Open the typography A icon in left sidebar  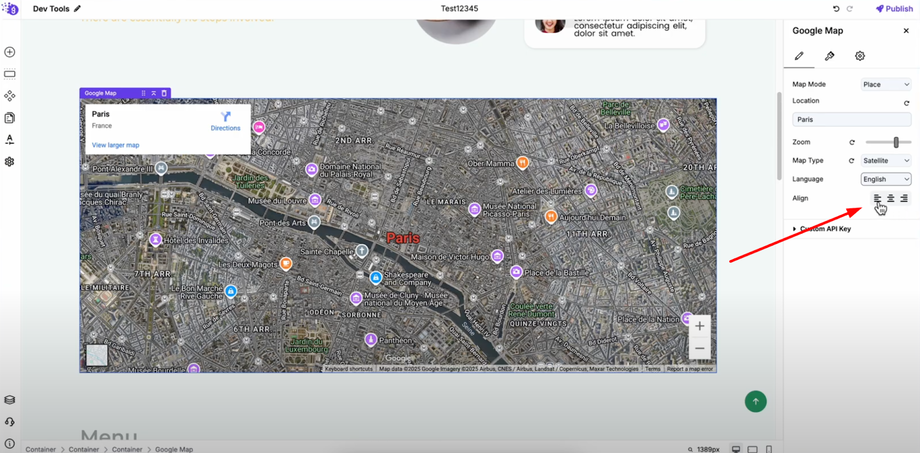point(9,140)
